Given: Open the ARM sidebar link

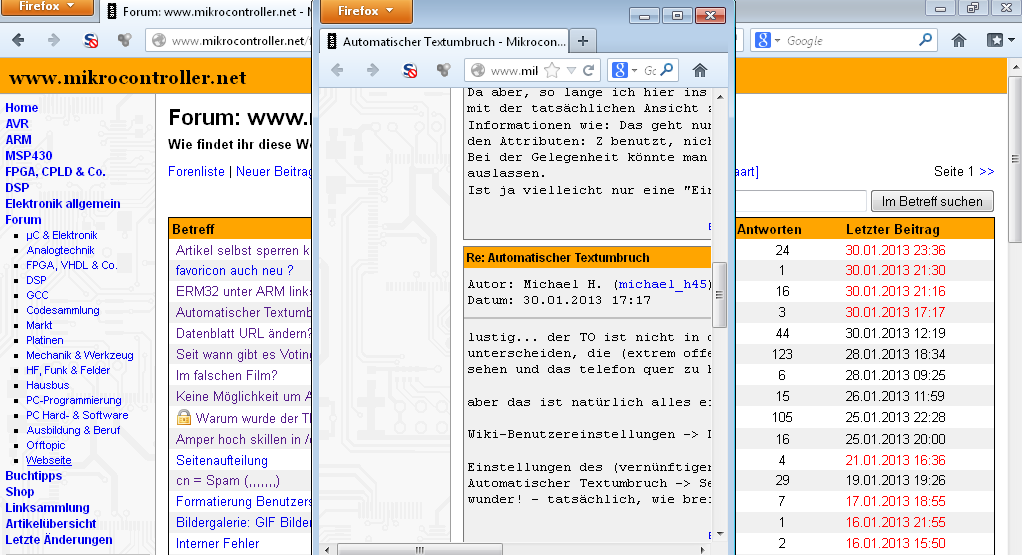Looking at the screenshot, I should pos(18,139).
